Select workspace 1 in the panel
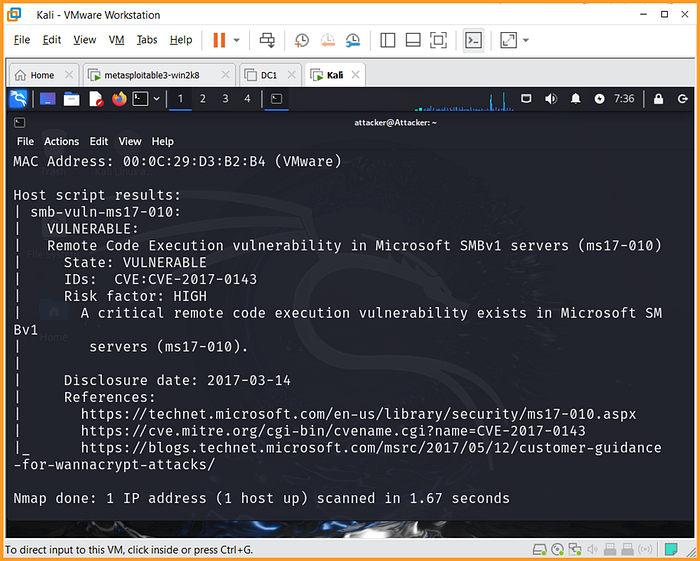The image size is (700, 561). pyautogui.click(x=180, y=99)
